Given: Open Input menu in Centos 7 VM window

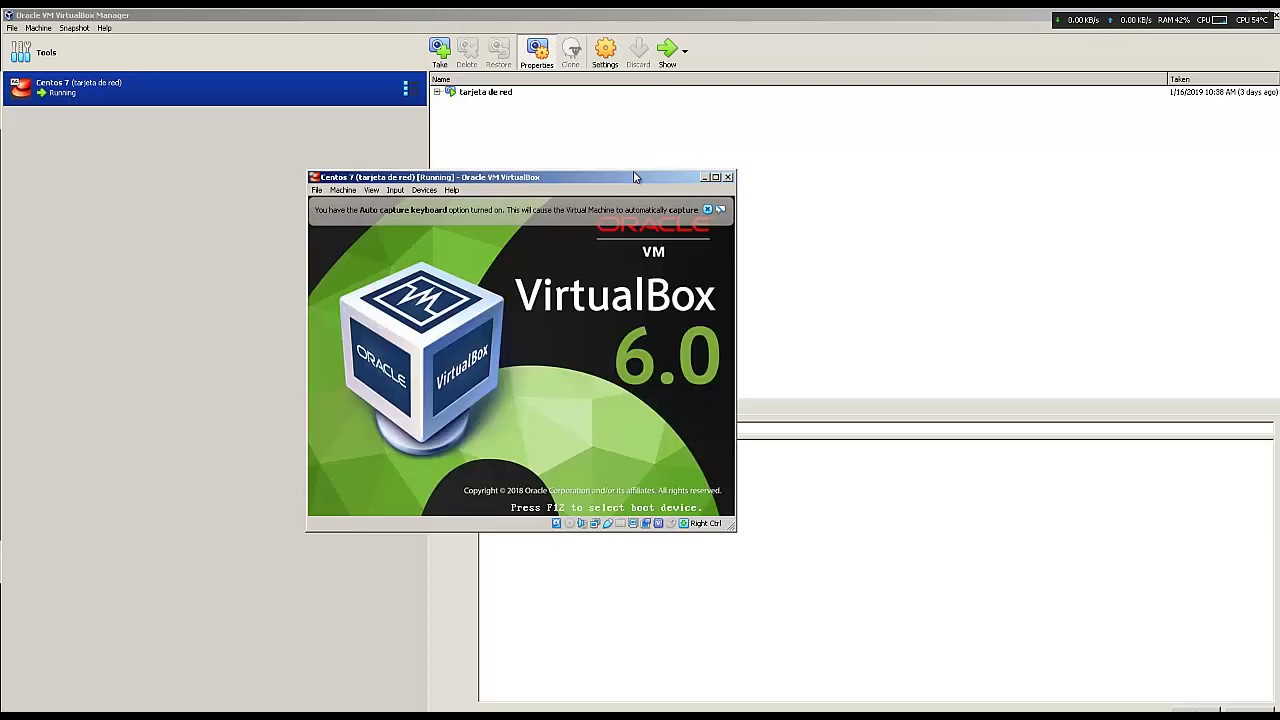Looking at the screenshot, I should [x=395, y=190].
